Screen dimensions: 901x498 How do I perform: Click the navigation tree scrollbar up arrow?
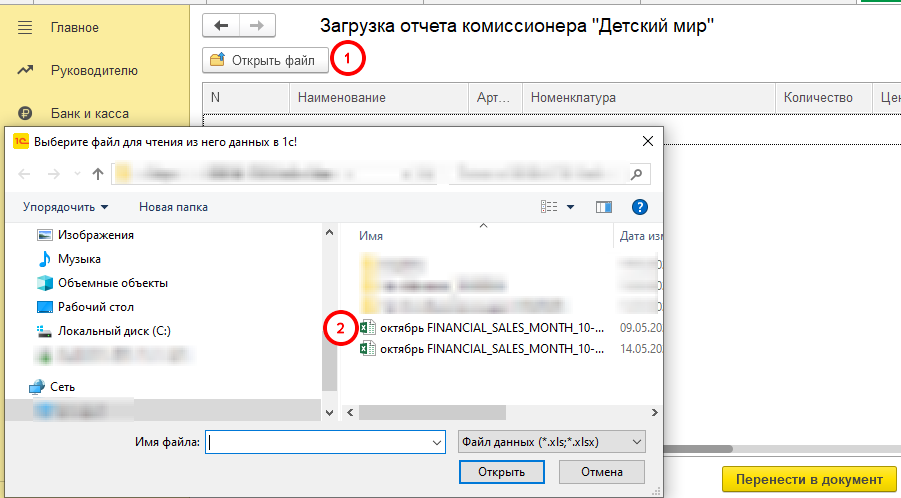click(329, 233)
